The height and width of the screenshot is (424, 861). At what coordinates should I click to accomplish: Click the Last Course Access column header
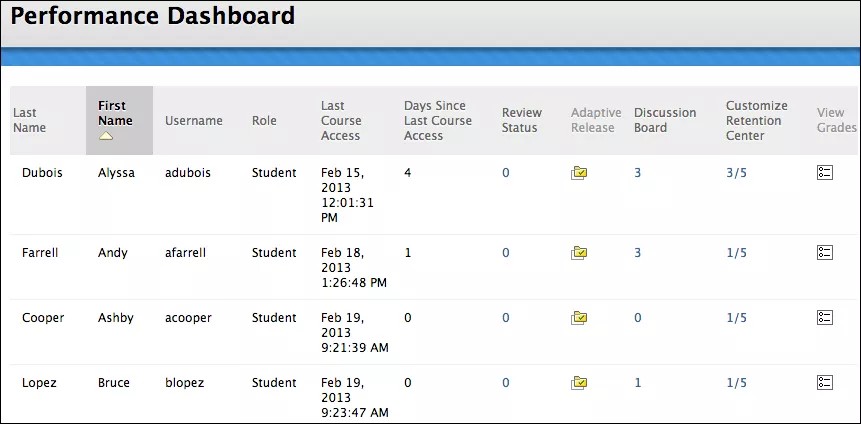pos(340,120)
